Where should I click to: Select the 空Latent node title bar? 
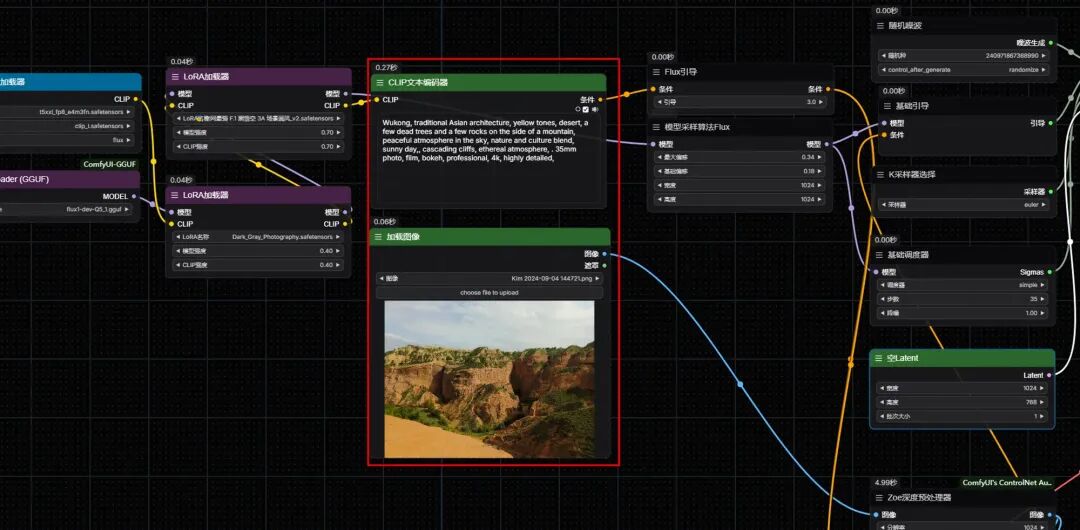point(962,358)
